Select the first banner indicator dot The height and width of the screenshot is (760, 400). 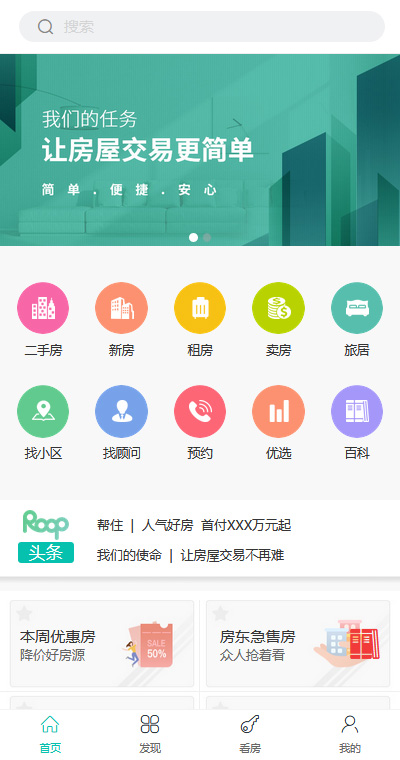(193, 238)
